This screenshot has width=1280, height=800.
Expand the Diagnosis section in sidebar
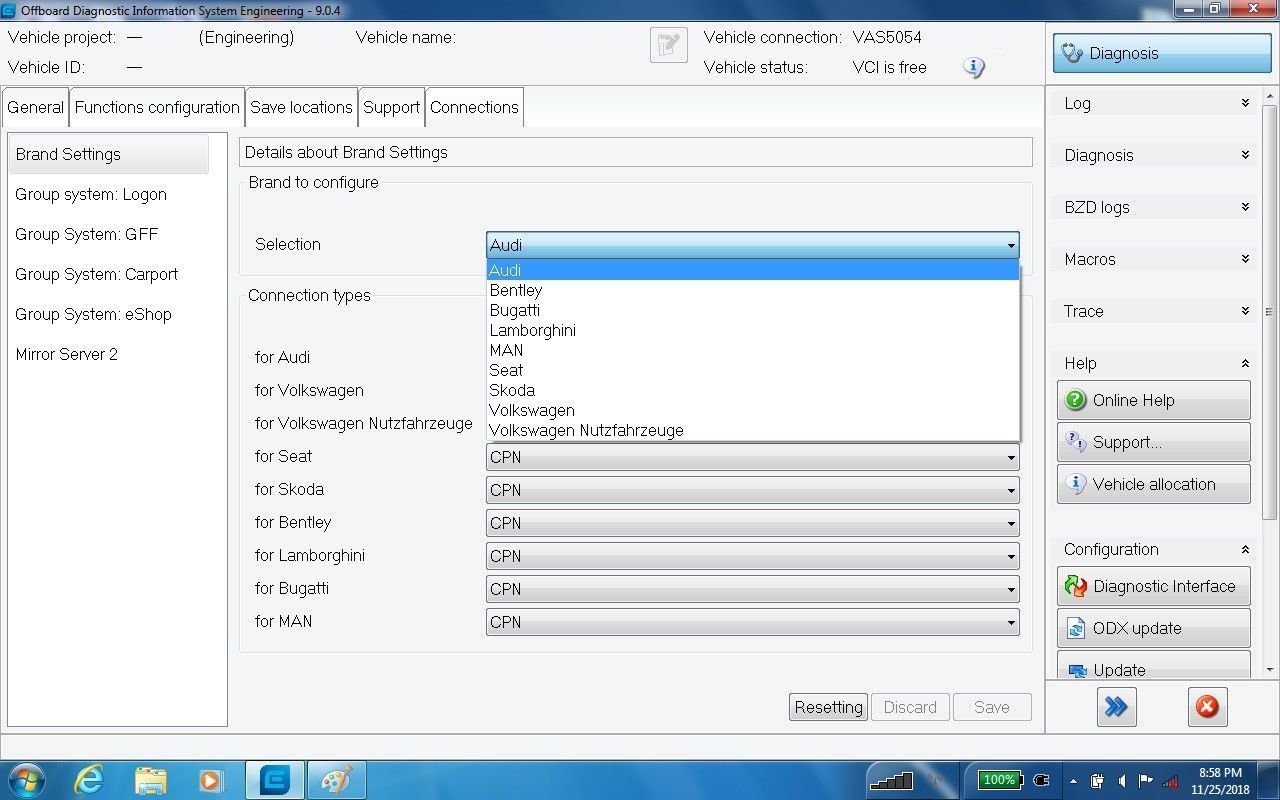(1245, 155)
